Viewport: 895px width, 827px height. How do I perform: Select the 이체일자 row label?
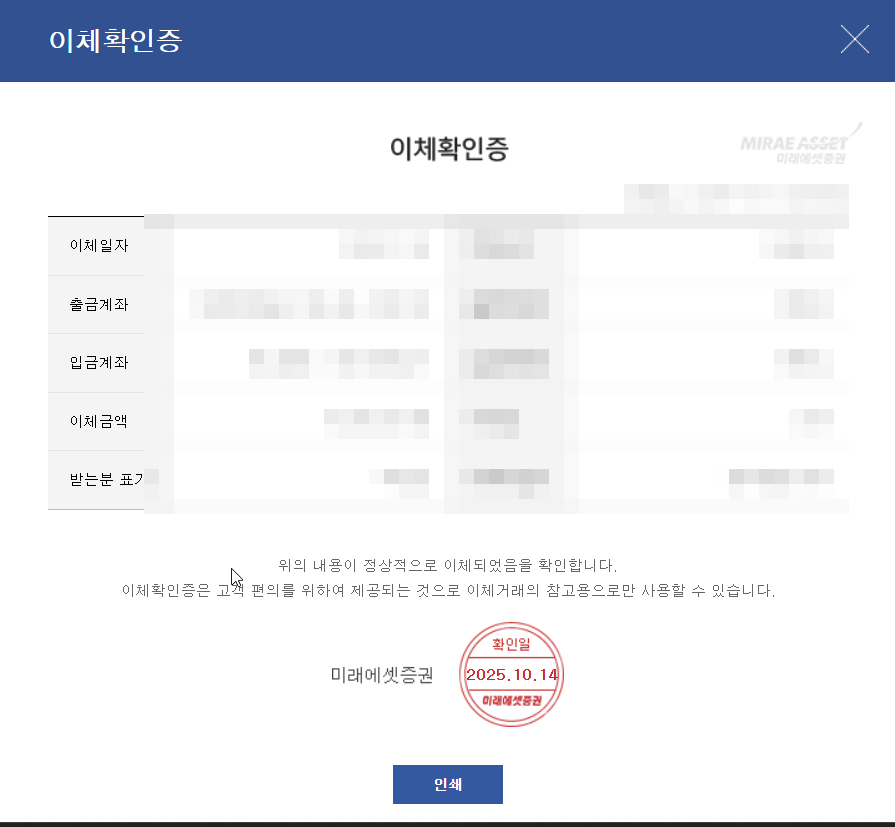[x=99, y=245]
